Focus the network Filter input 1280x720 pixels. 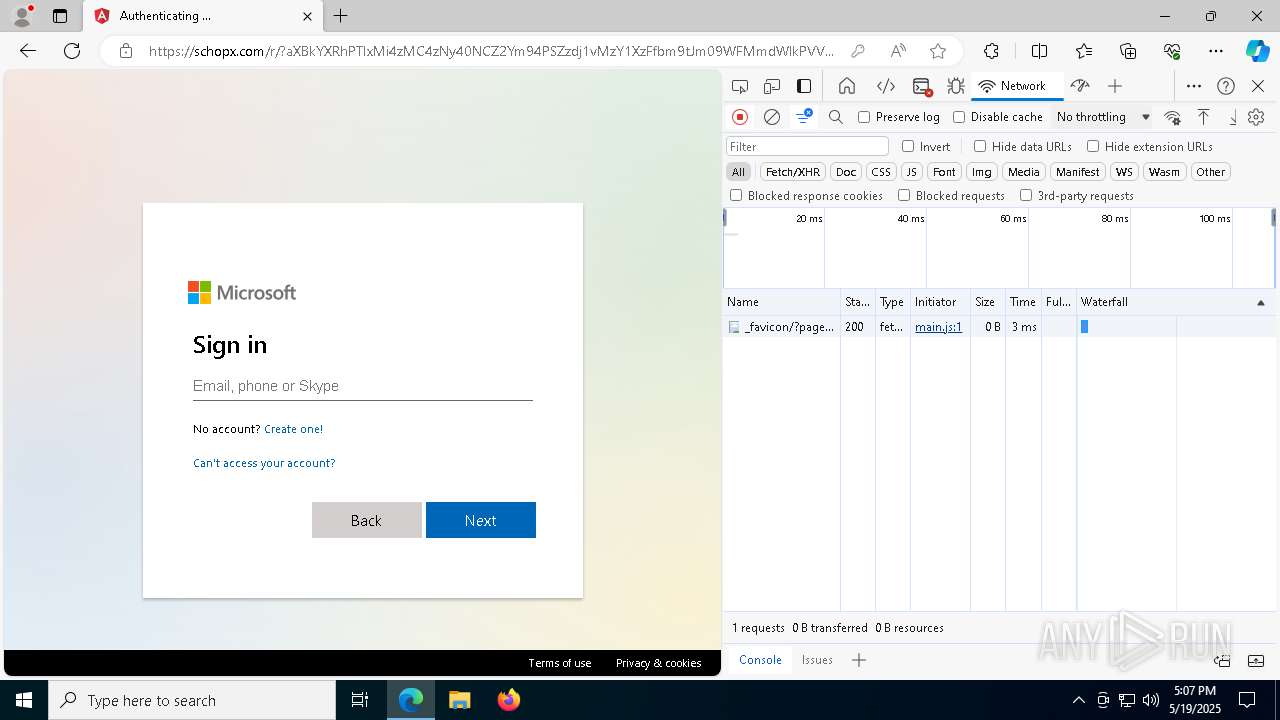(x=807, y=146)
